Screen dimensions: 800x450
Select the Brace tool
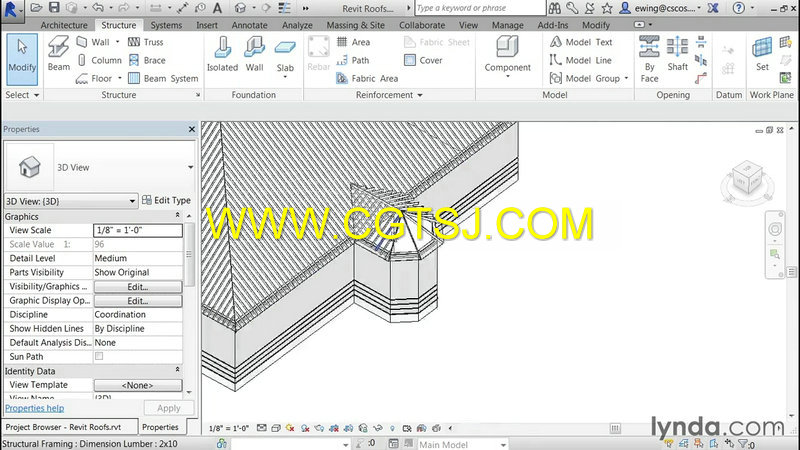click(x=147, y=60)
